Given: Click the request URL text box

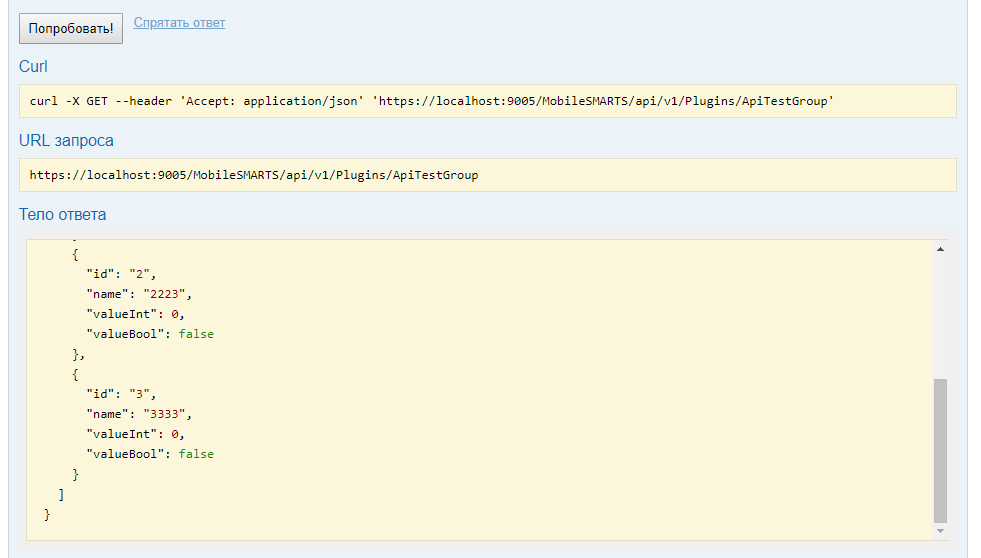Looking at the screenshot, I should tap(487, 175).
